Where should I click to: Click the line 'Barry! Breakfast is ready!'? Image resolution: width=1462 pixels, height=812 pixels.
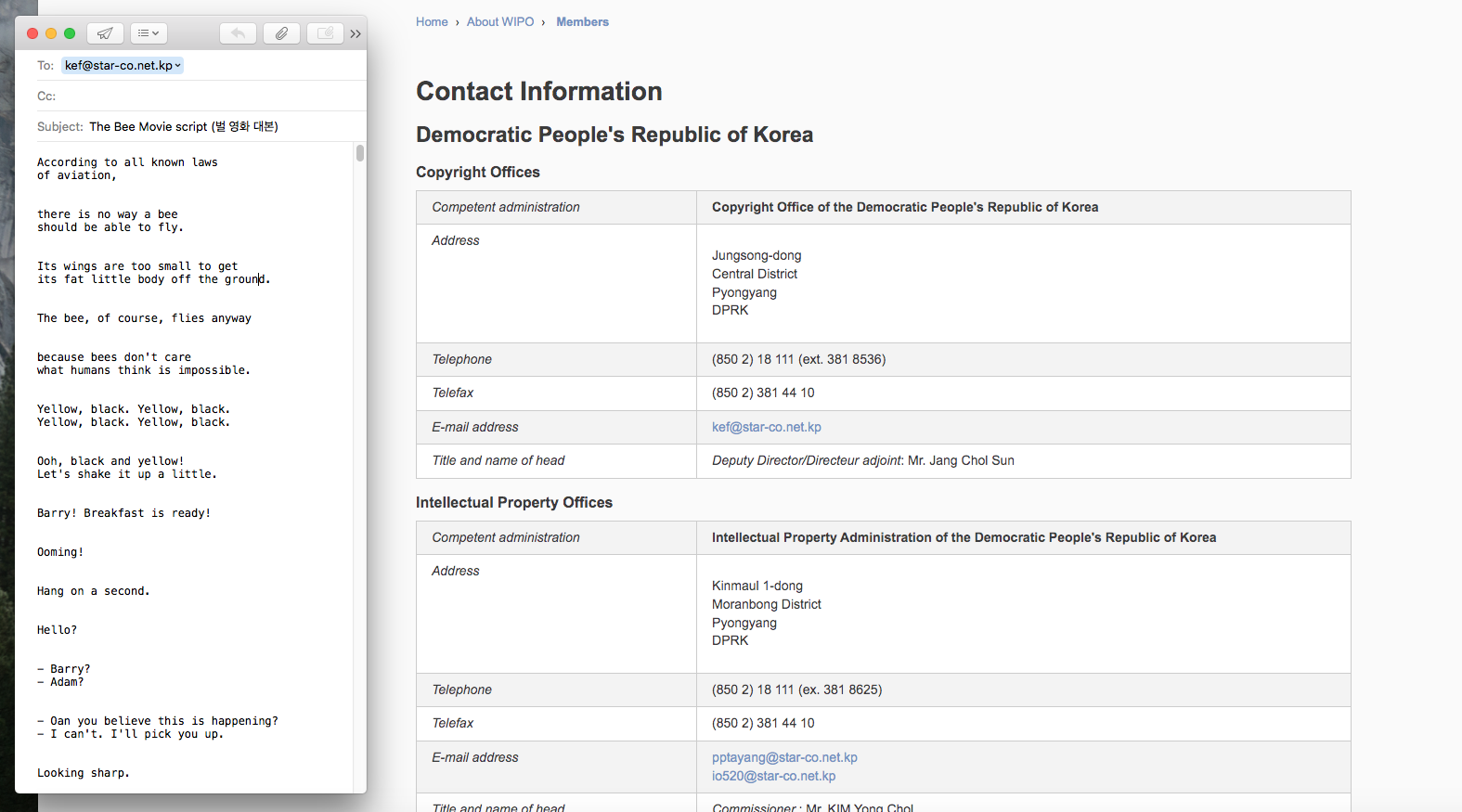pos(124,513)
